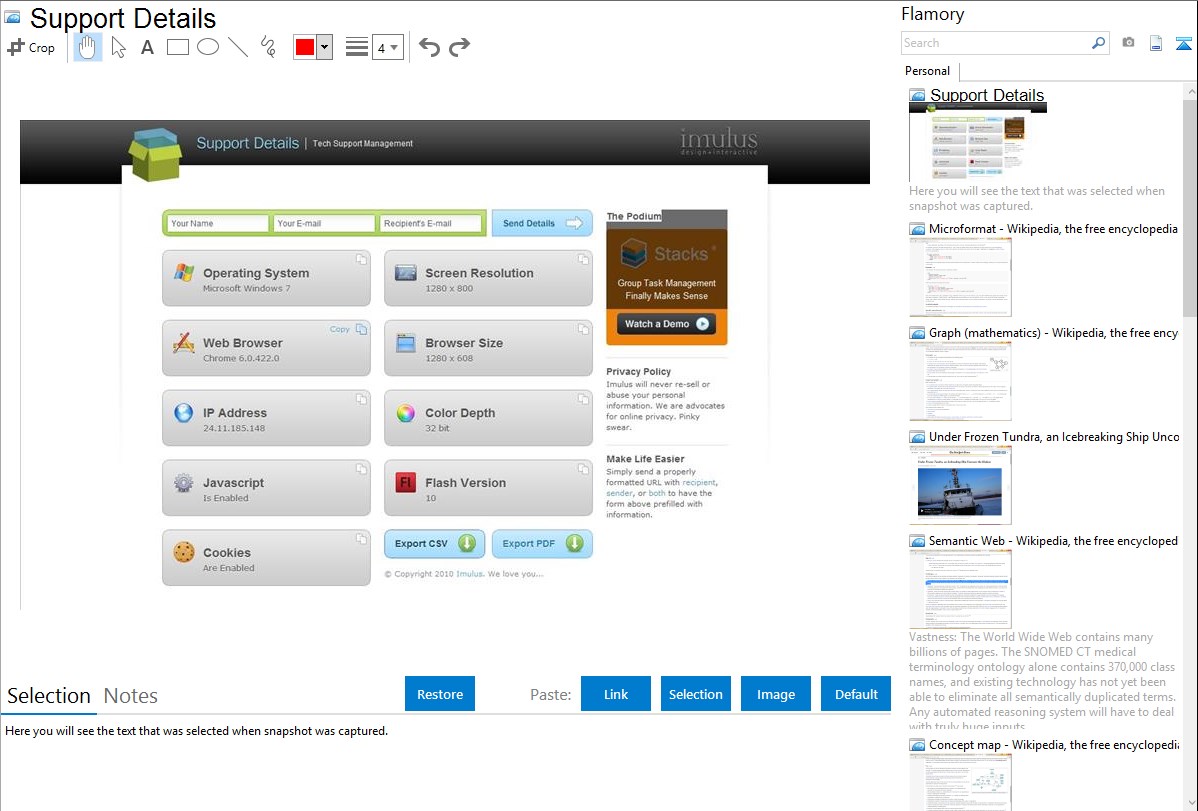The image size is (1198, 811).
Task: Click the Your E-mail field
Action: (324, 223)
